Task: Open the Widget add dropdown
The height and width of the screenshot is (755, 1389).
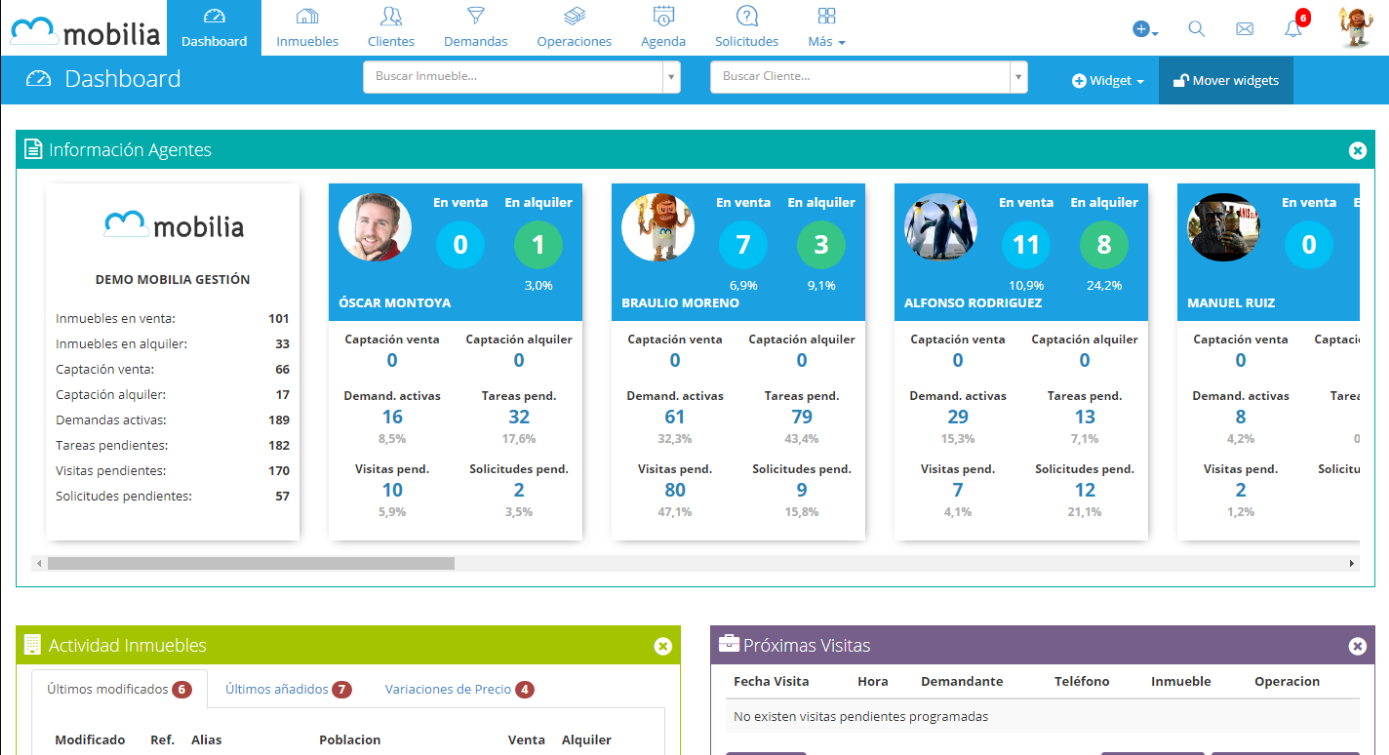Action: coord(1108,81)
